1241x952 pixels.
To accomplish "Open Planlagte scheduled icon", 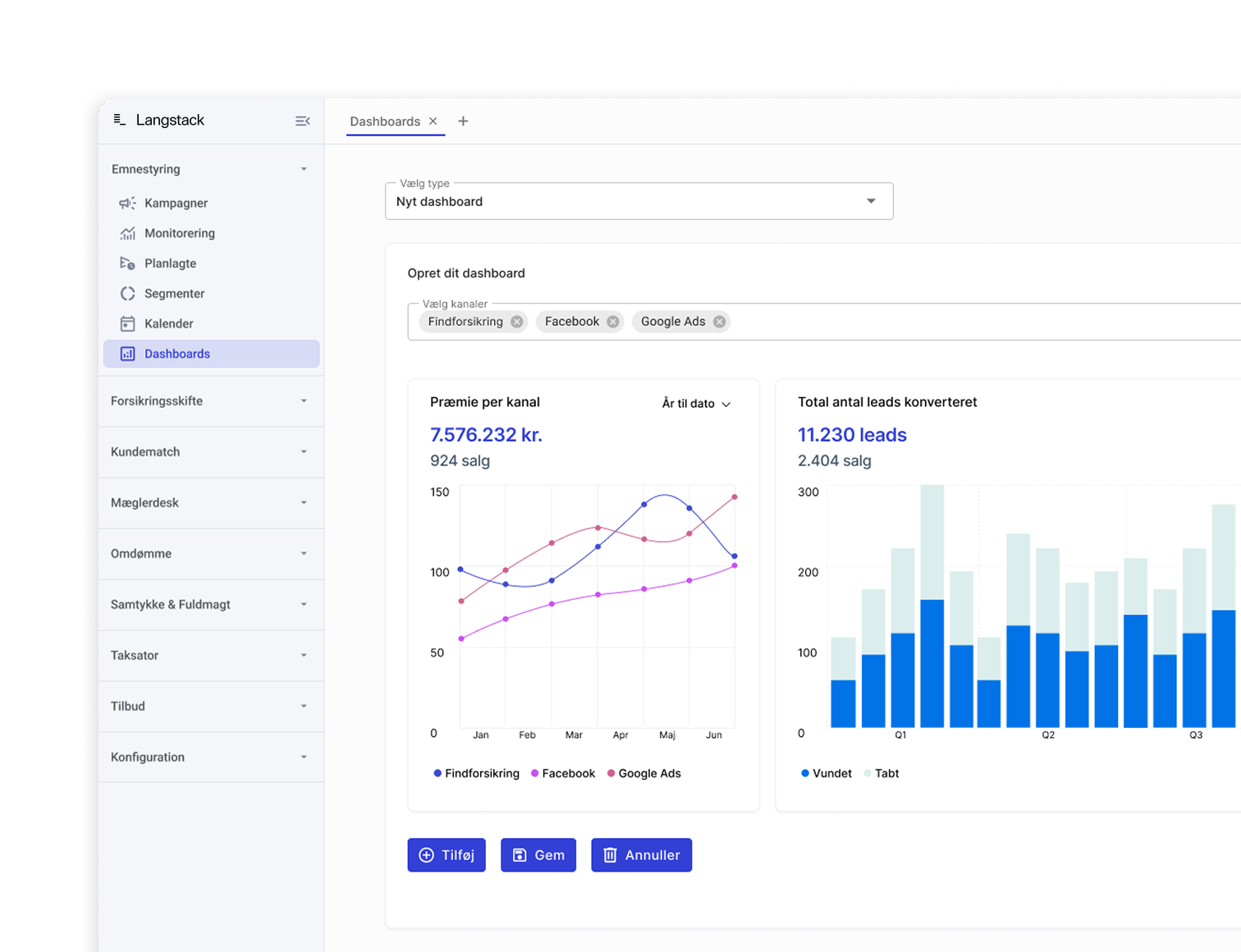I will [127, 263].
